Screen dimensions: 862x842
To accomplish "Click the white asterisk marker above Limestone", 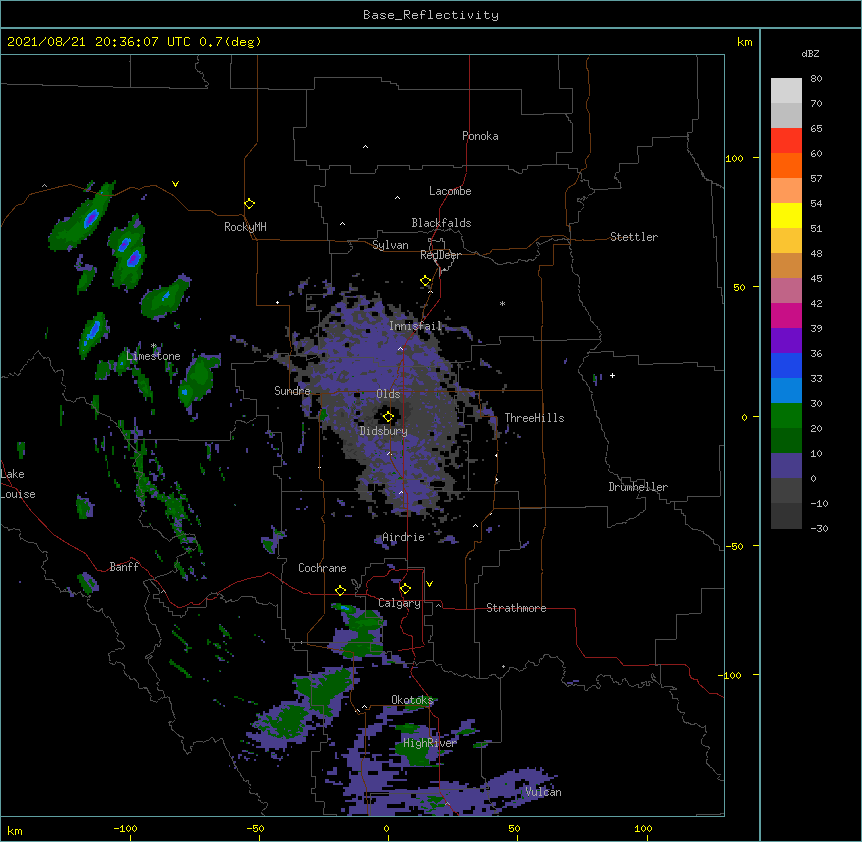I will 153,346.
